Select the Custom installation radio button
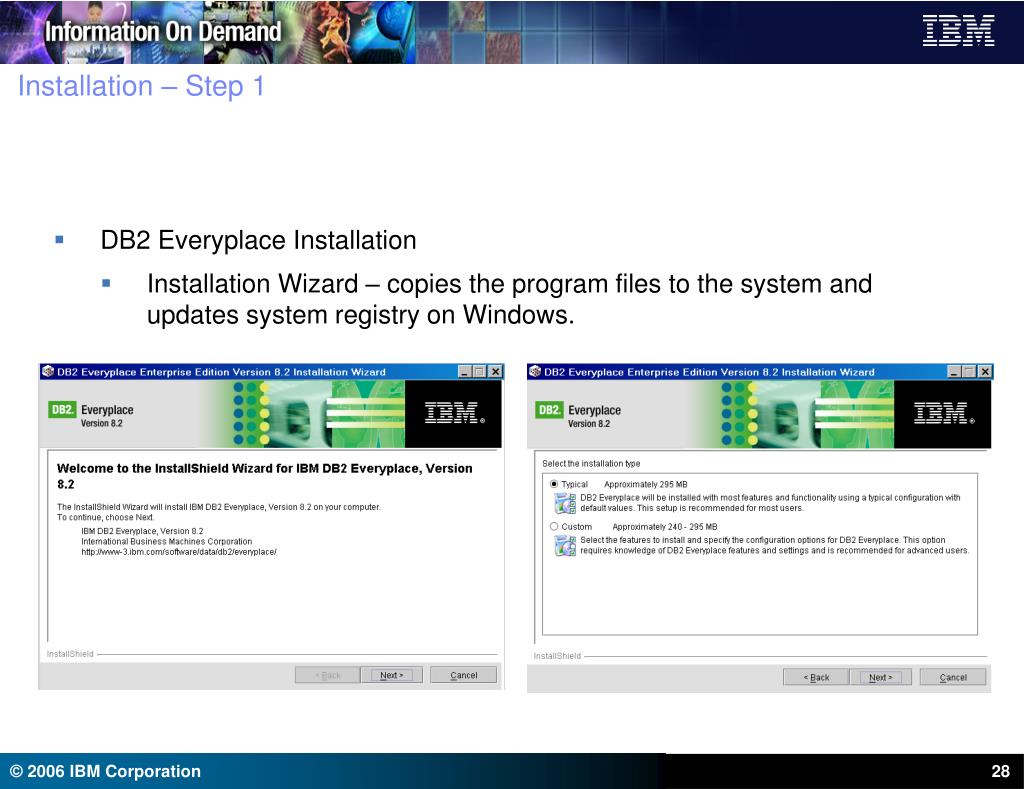Viewport: 1024px width, 789px height. [554, 526]
